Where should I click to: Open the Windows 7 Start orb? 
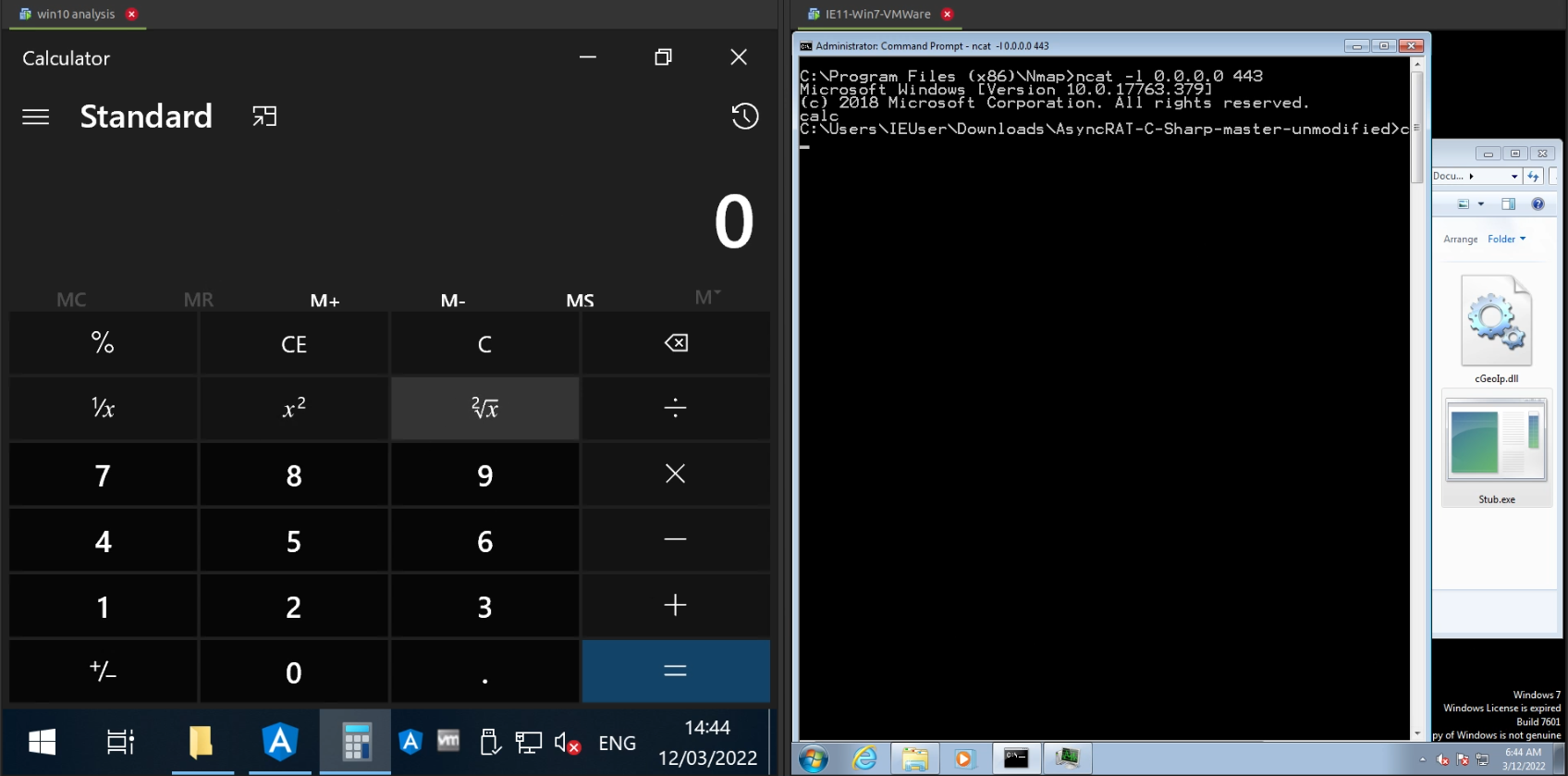tap(814, 759)
